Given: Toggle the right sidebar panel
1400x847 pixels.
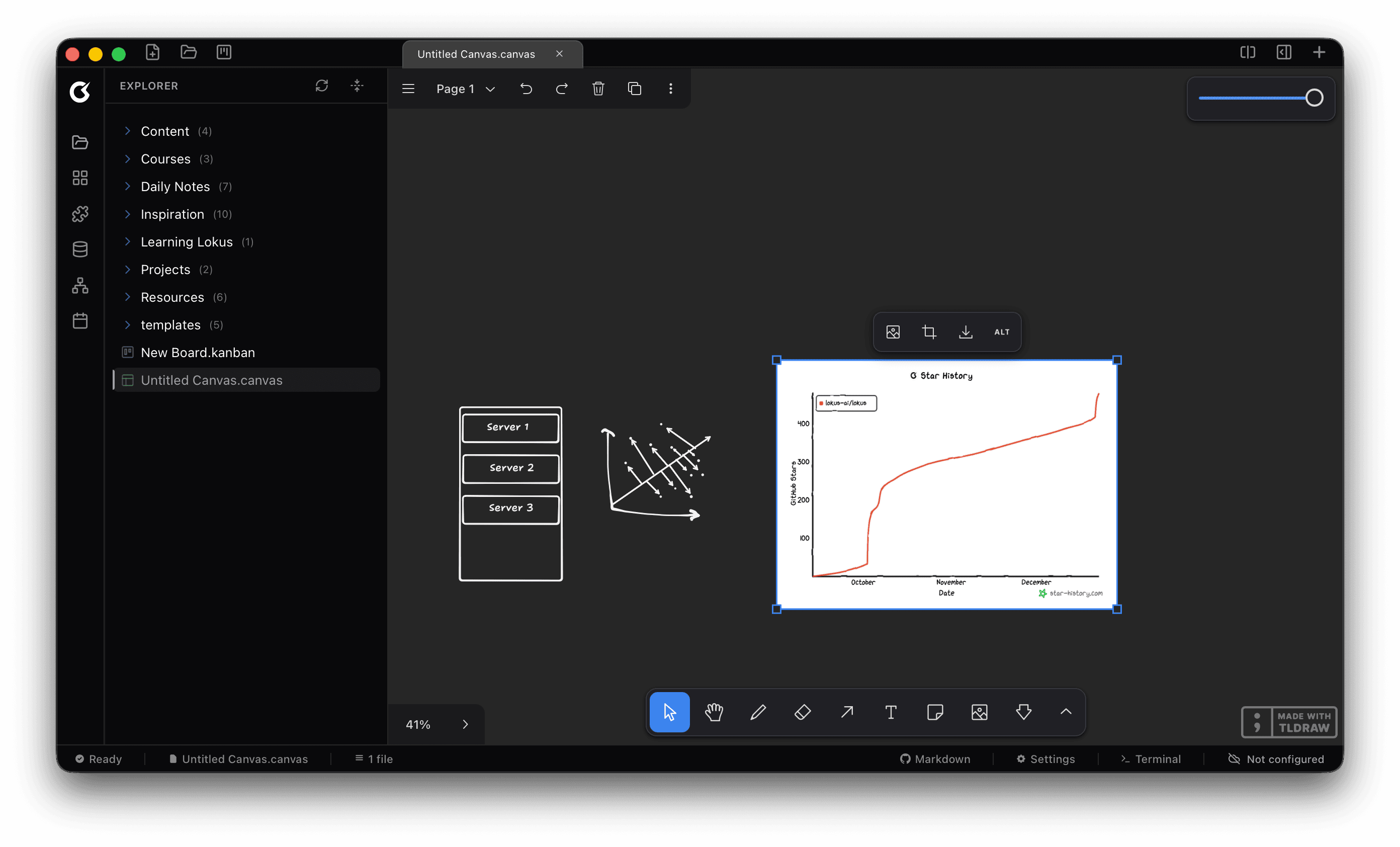Looking at the screenshot, I should tap(1283, 52).
